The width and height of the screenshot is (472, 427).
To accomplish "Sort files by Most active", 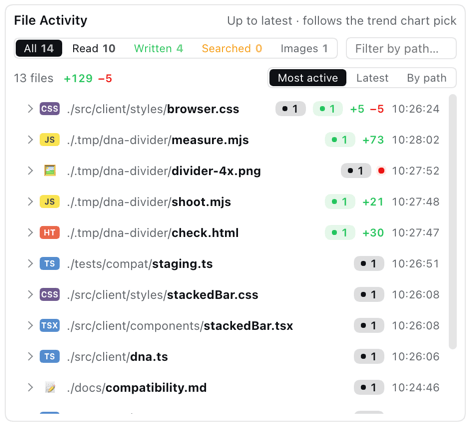I will [x=308, y=78].
